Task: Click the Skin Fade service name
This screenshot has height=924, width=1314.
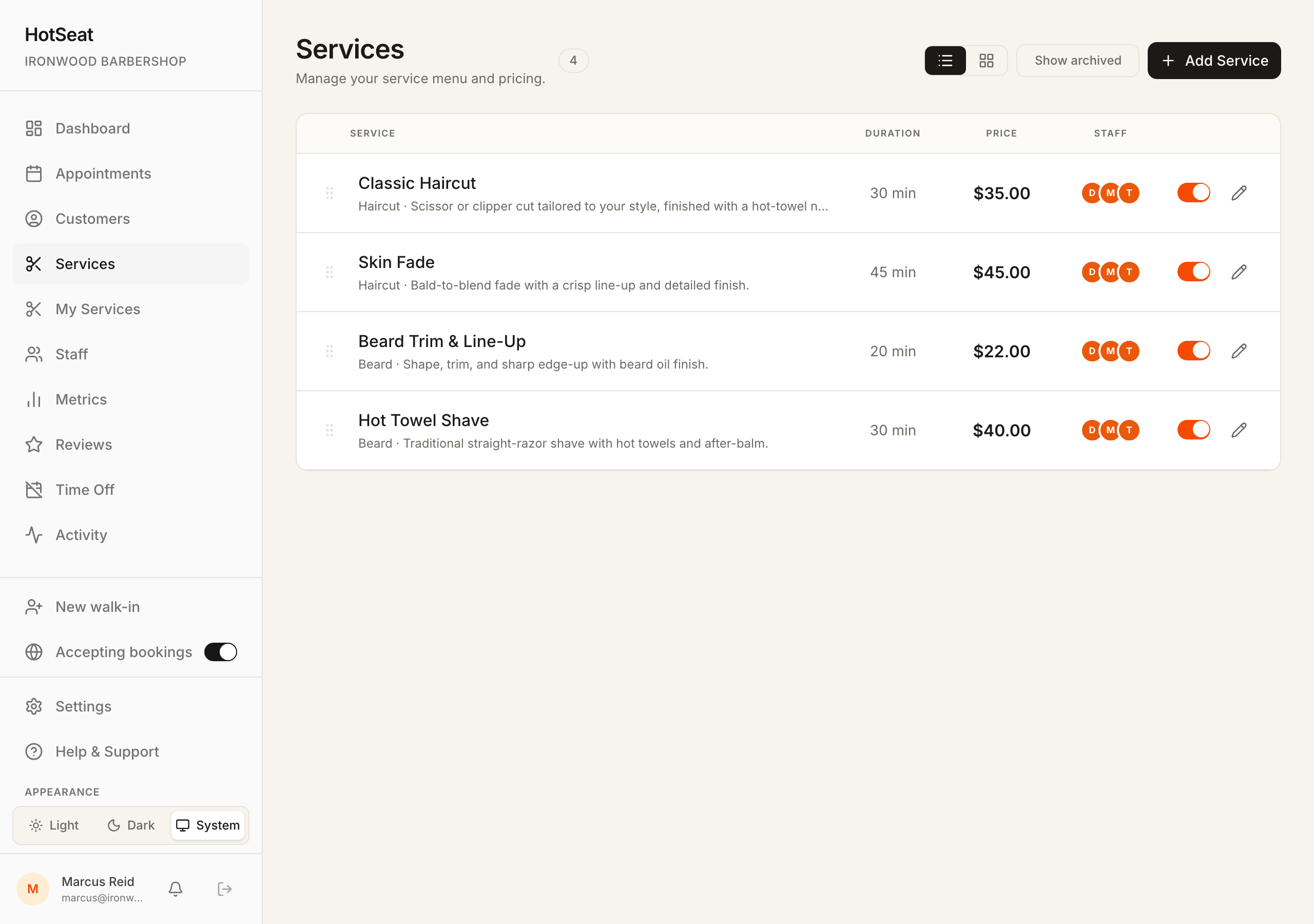Action: click(x=396, y=262)
